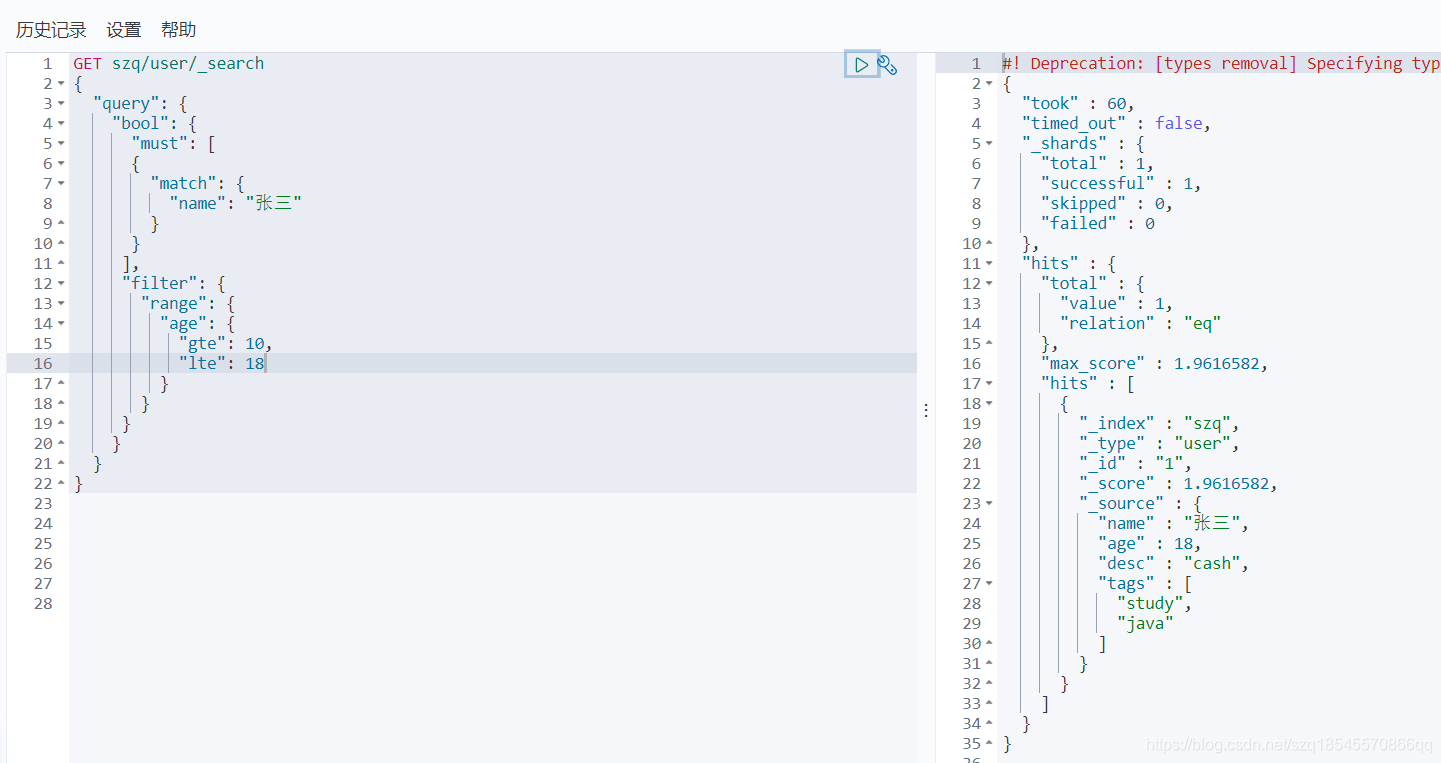The image size is (1441, 763).
Task: Click the "_type" : "user" line
Action: tap(1160, 443)
